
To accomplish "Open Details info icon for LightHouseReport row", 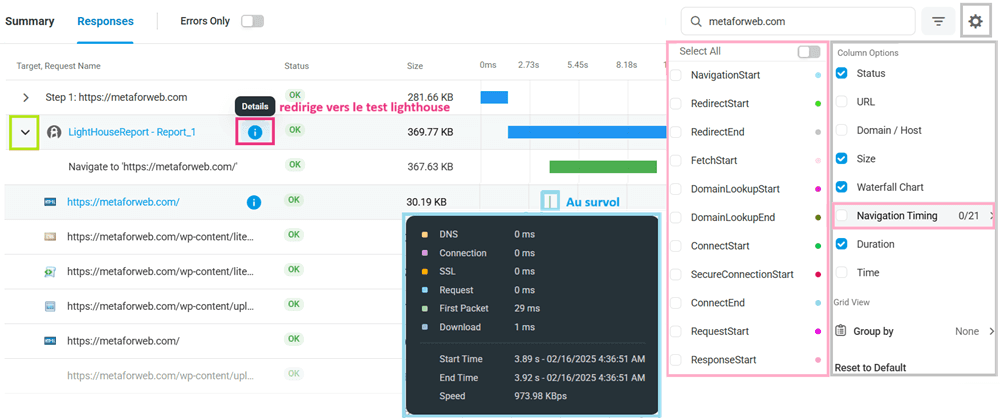I will [x=254, y=132].
